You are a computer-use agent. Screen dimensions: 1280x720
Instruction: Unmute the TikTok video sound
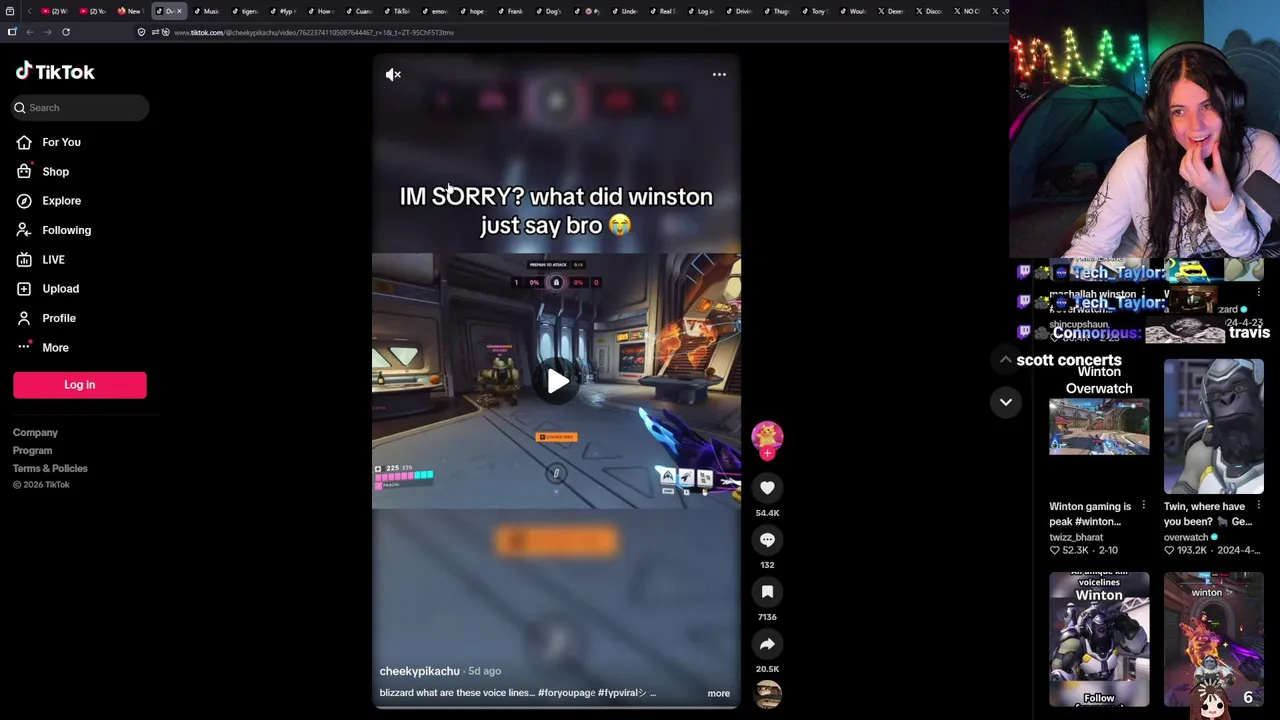393,74
